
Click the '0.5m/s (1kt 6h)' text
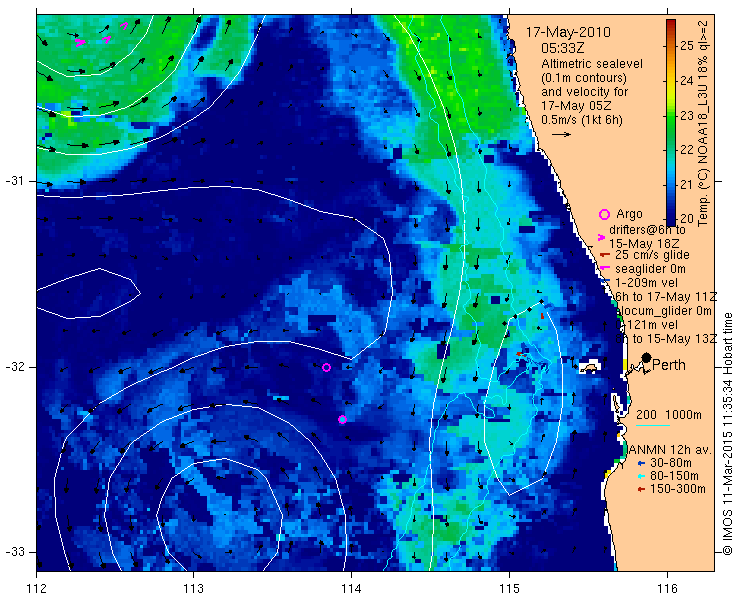click(x=582, y=120)
